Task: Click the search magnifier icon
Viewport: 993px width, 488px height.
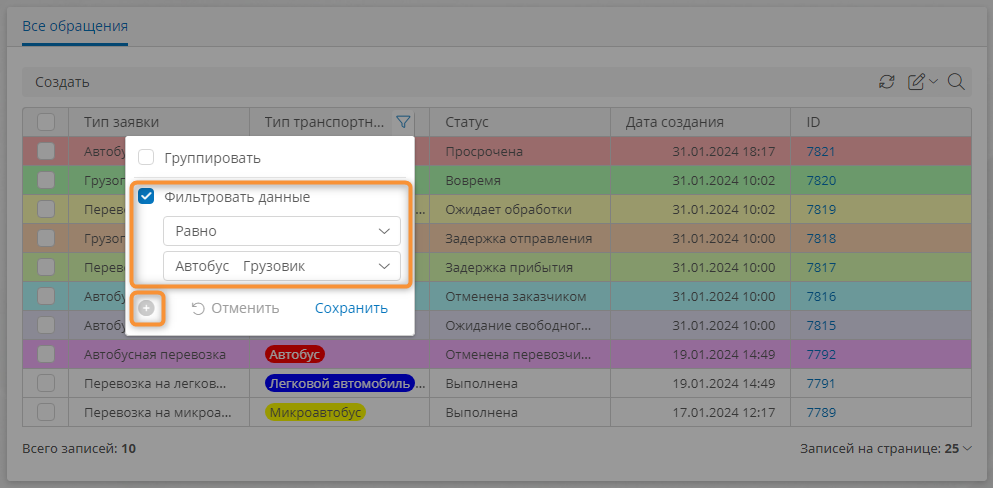Action: (x=956, y=82)
